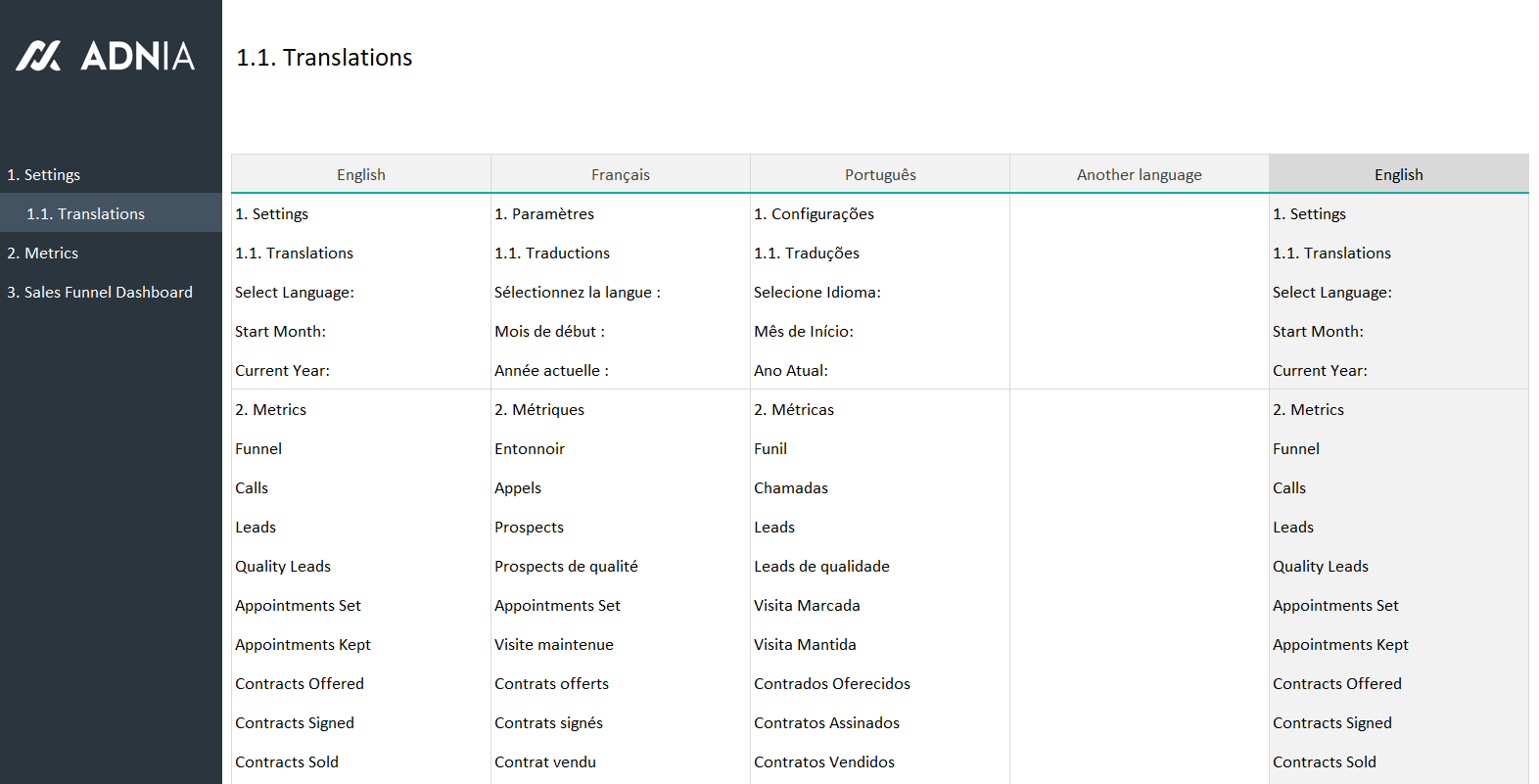Image resolution: width=1539 pixels, height=784 pixels.
Task: Open the 1. Settings sidebar item
Action: (44, 174)
